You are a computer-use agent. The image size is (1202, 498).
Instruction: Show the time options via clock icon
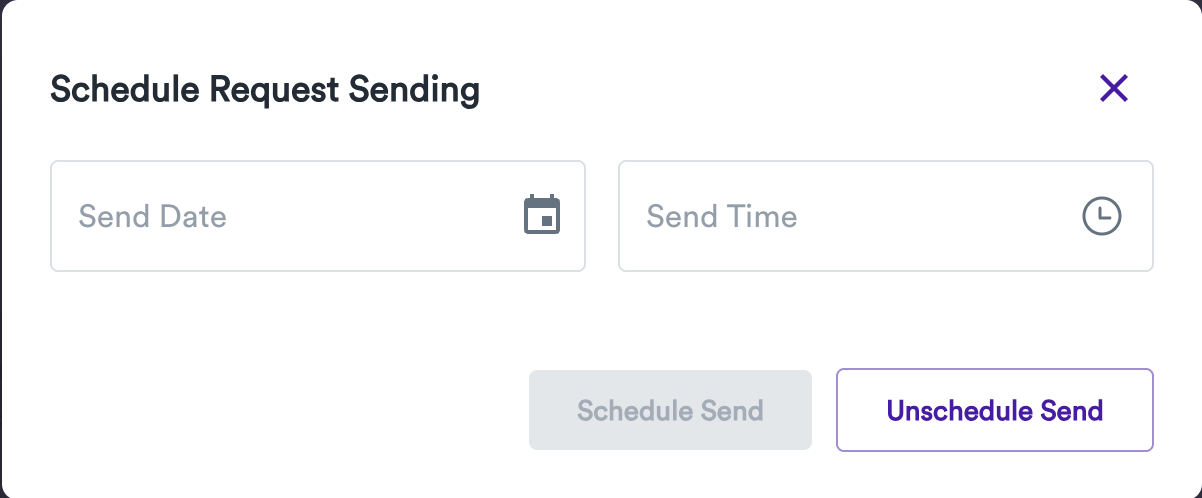pyautogui.click(x=1102, y=216)
